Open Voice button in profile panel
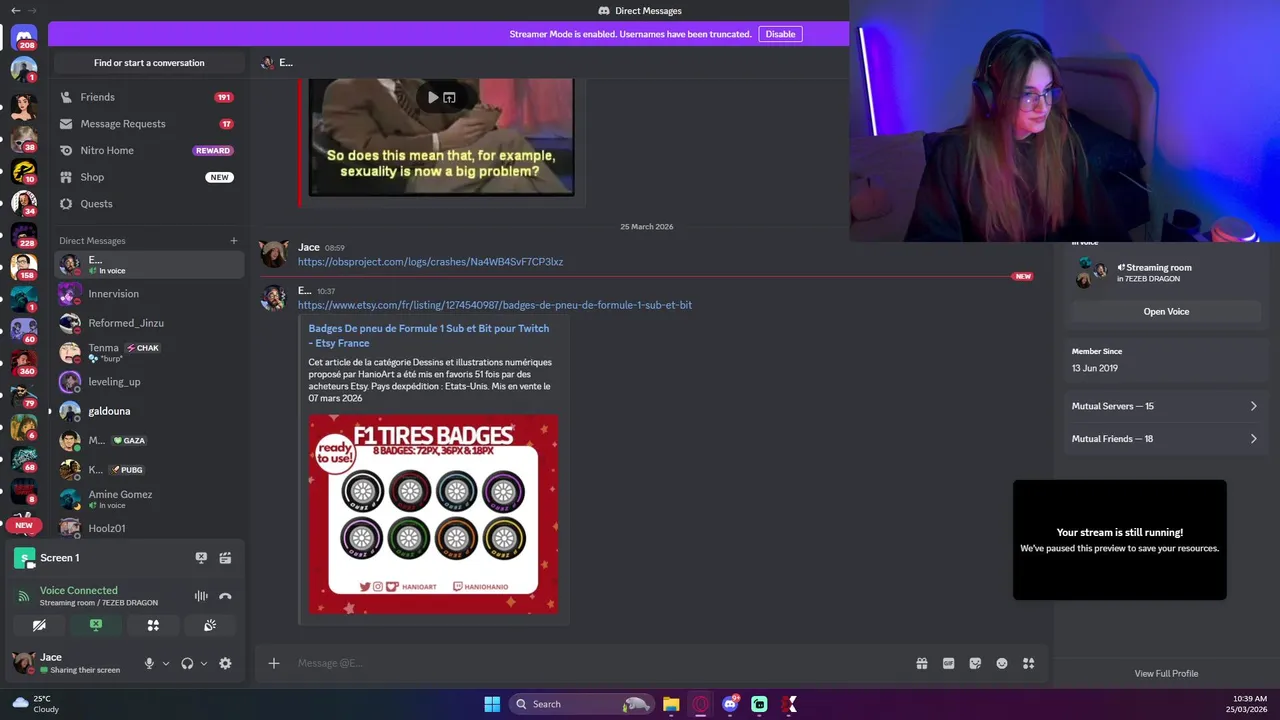1280x720 pixels. tap(1166, 312)
